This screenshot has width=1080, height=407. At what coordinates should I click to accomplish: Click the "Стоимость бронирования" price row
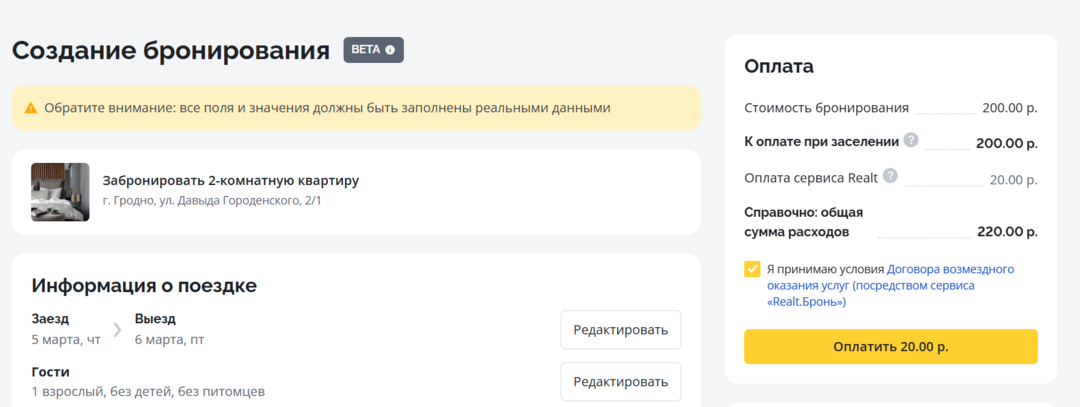tap(827, 108)
